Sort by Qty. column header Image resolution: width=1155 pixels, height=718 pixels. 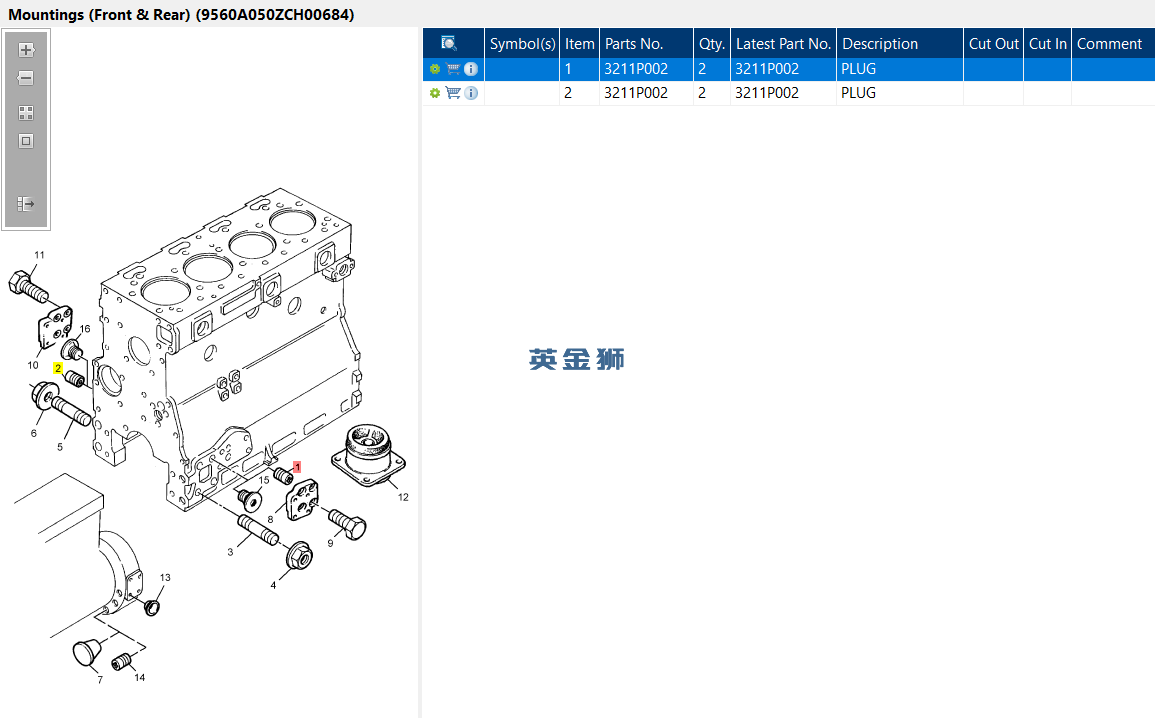[712, 43]
